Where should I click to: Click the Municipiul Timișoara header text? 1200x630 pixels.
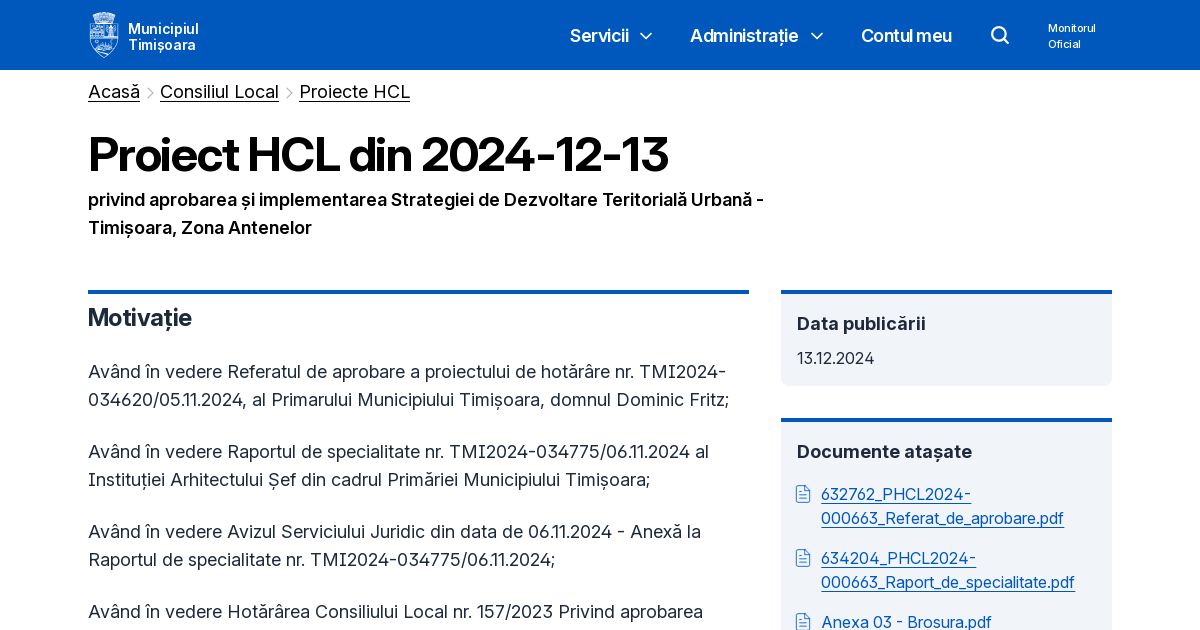click(163, 35)
